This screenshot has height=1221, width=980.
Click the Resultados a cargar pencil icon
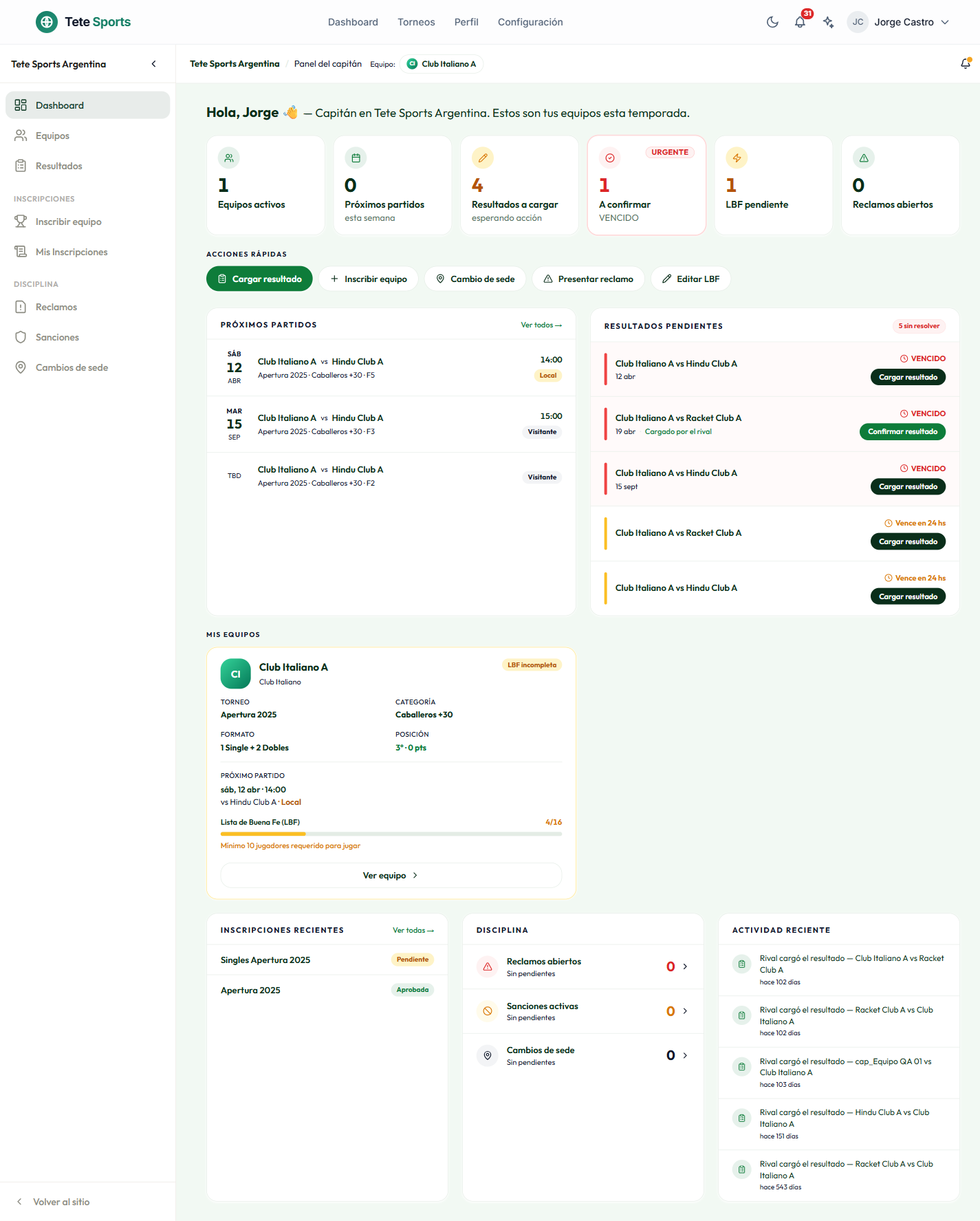point(483,158)
